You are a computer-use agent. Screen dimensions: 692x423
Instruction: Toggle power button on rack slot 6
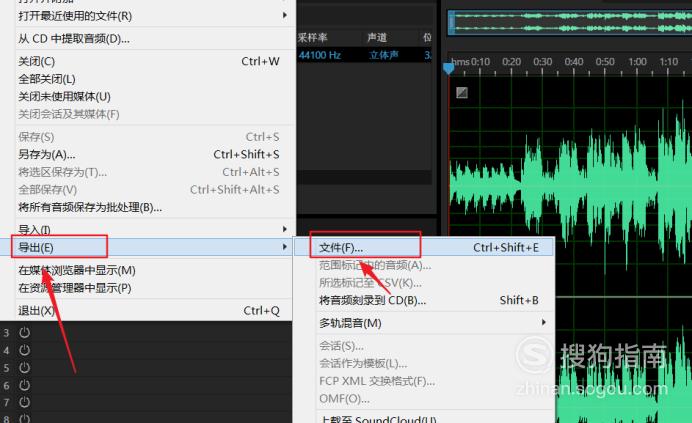[24, 385]
